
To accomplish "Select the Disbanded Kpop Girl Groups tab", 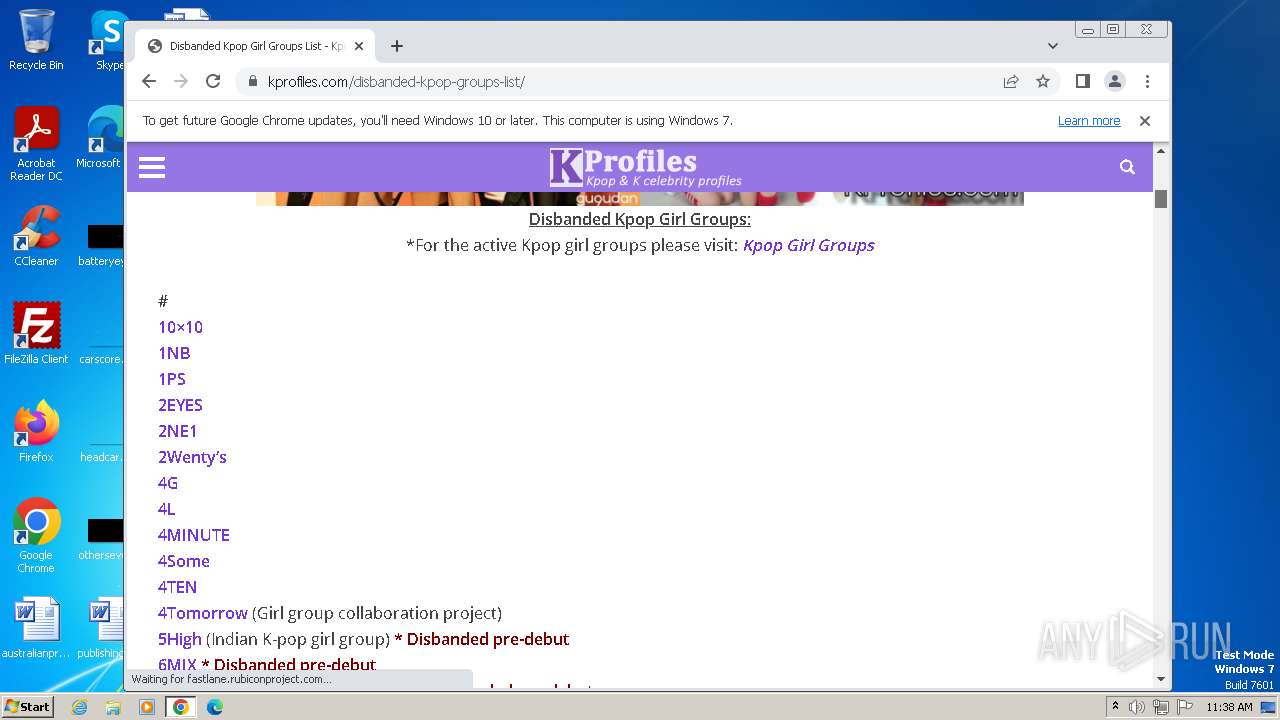I will tap(255, 46).
